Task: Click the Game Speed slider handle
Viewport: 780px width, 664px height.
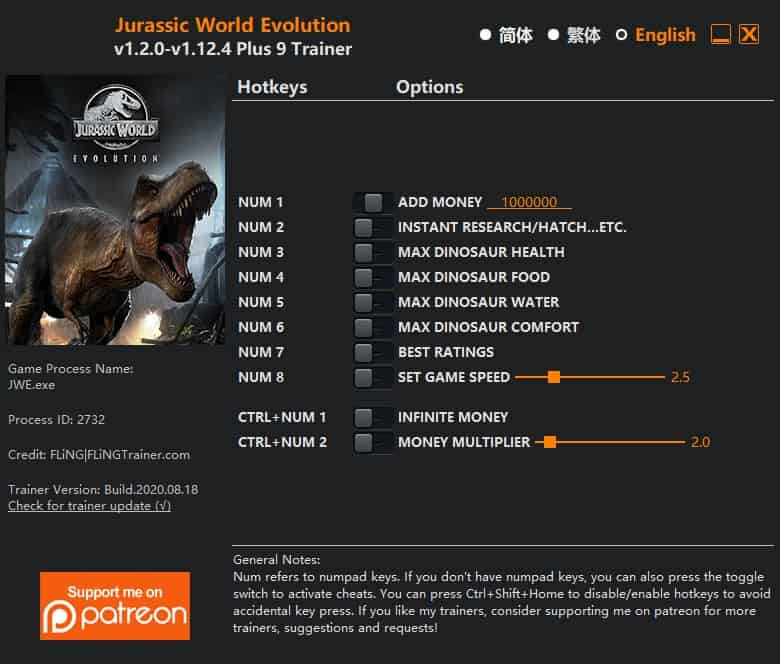Action: [554, 377]
